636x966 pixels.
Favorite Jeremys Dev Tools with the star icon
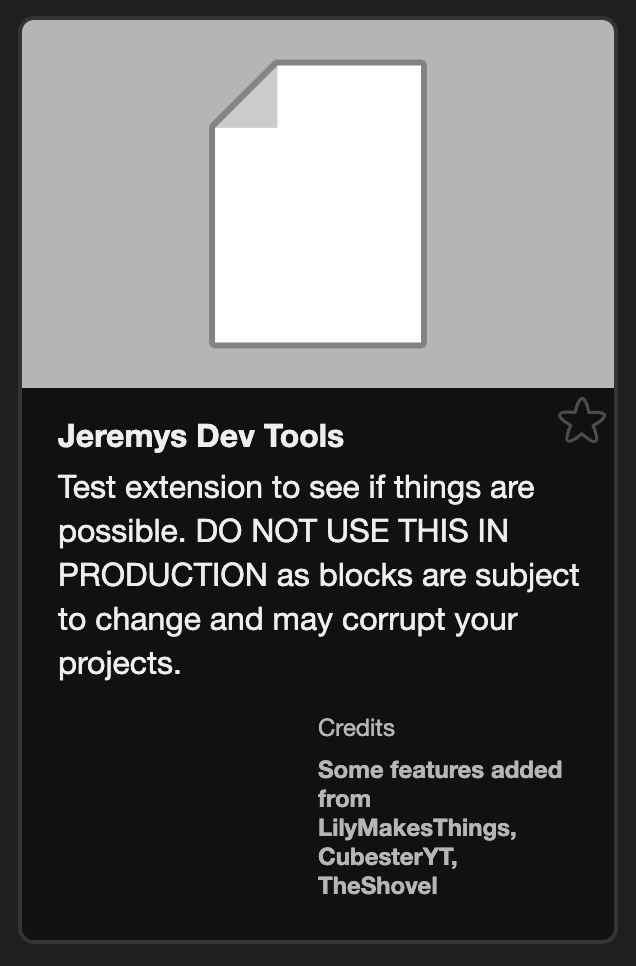(581, 420)
